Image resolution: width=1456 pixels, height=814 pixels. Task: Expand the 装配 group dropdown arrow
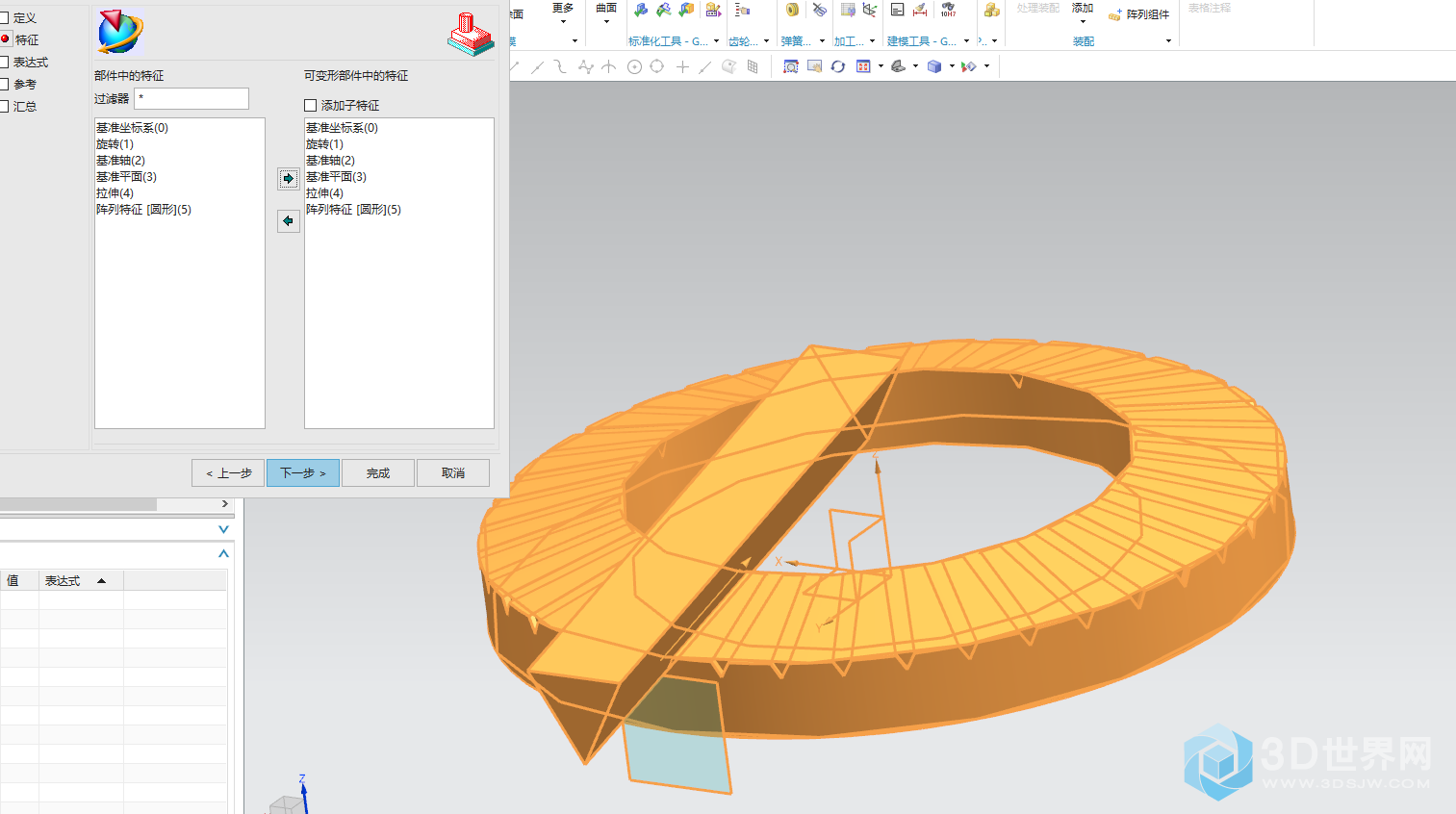[x=1168, y=41]
